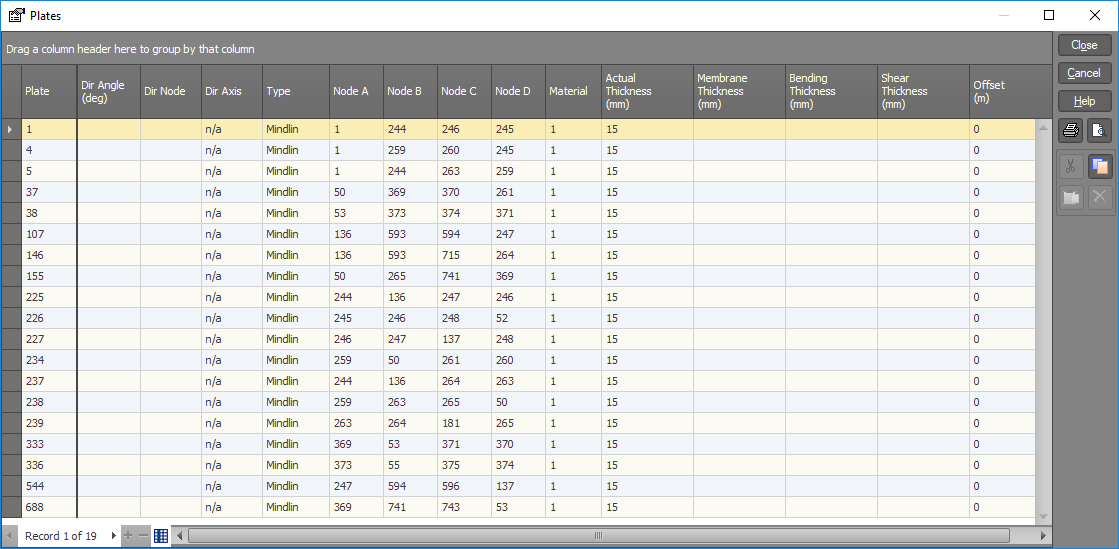Image resolution: width=1119 pixels, height=549 pixels.
Task: Sort by Node A column header
Action: point(356,91)
